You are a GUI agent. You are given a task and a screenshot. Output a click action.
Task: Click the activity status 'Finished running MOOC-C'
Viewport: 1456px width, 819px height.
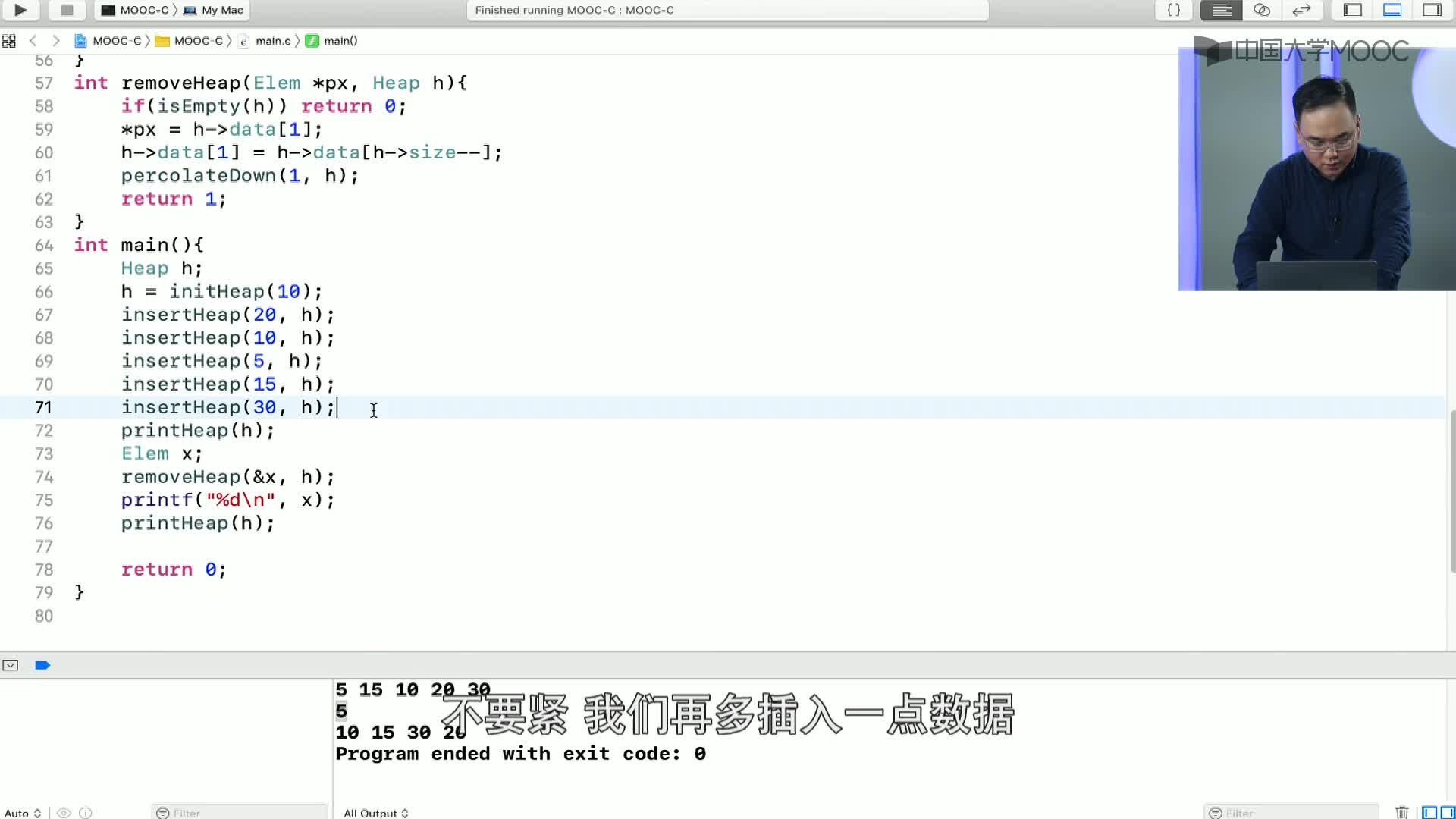coord(575,10)
